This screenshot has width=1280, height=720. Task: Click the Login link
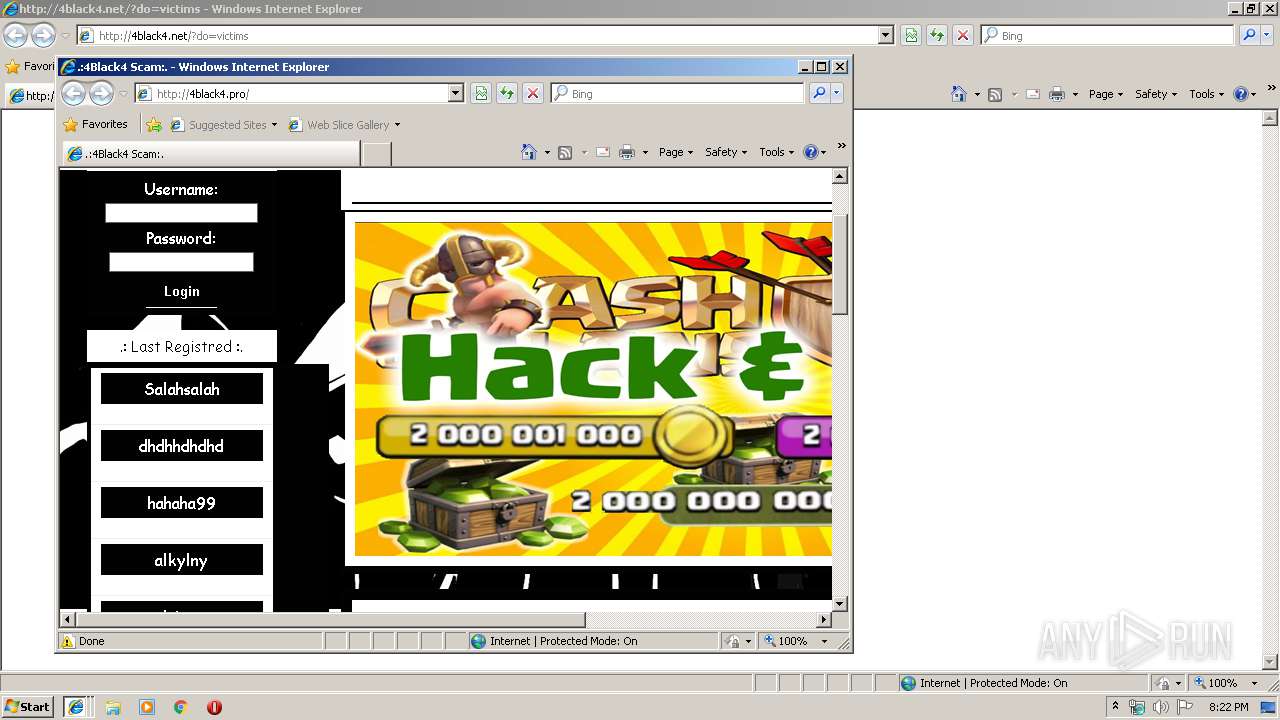click(181, 291)
